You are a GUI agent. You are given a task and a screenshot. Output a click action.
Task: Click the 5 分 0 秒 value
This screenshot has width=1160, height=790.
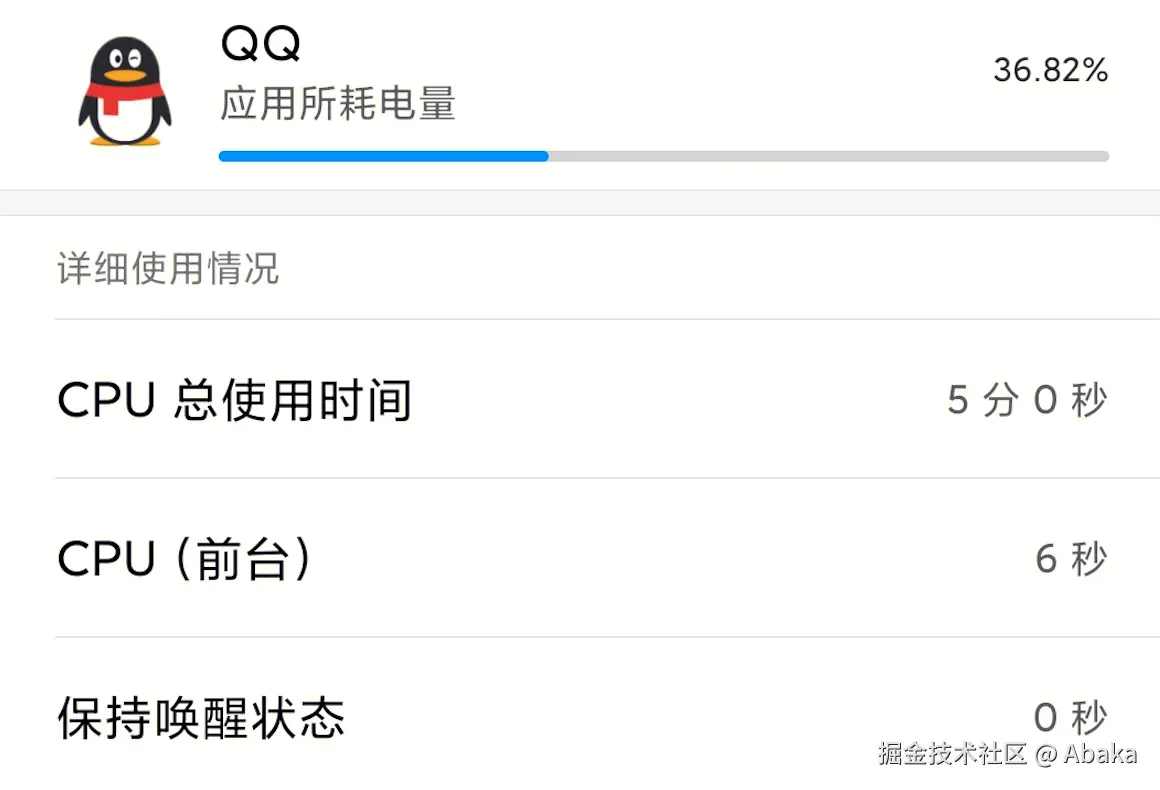pos(1027,401)
